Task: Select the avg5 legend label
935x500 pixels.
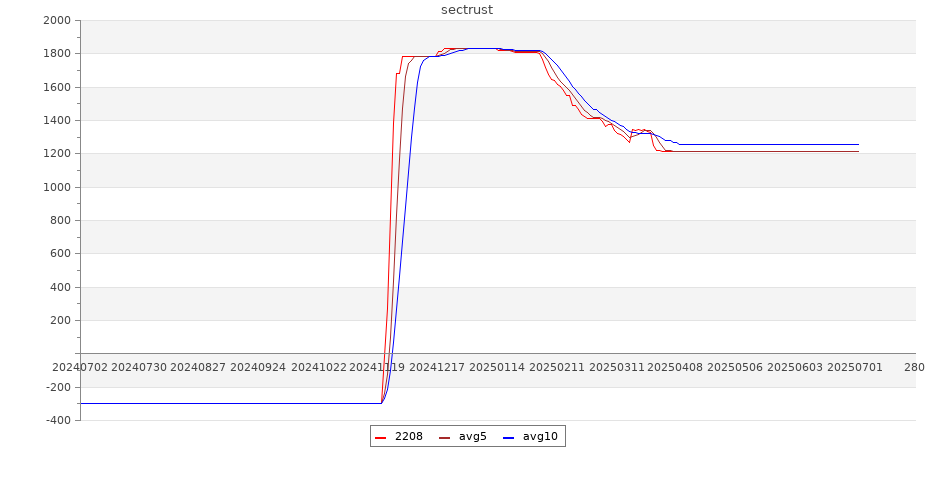Action: [472, 437]
